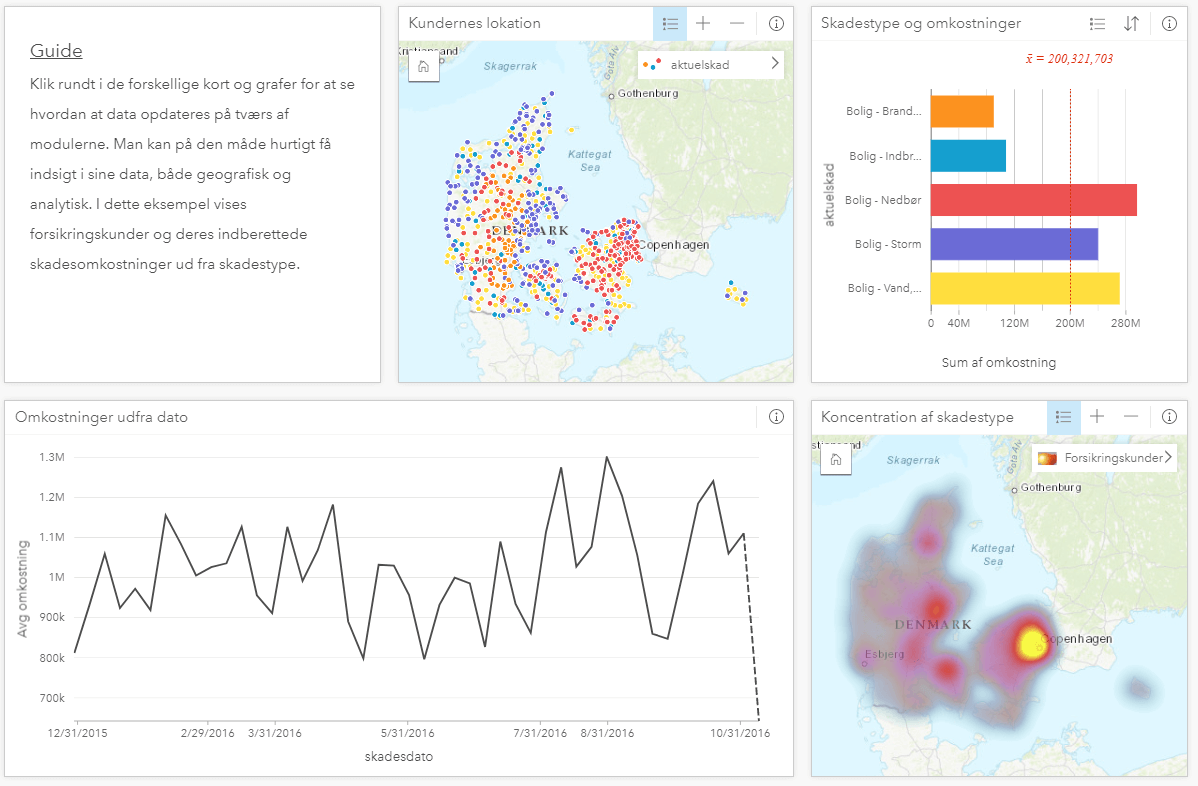Select the yellow Bolig - Vand bar

coord(1025,289)
